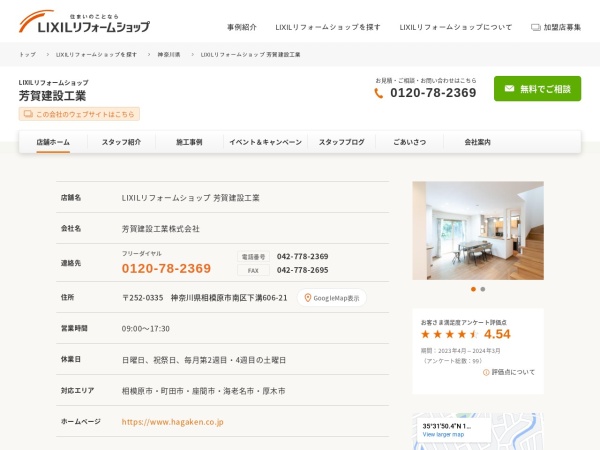Click the header phone number 0120-78-2369
Screen dimensions: 600x450
point(433,93)
